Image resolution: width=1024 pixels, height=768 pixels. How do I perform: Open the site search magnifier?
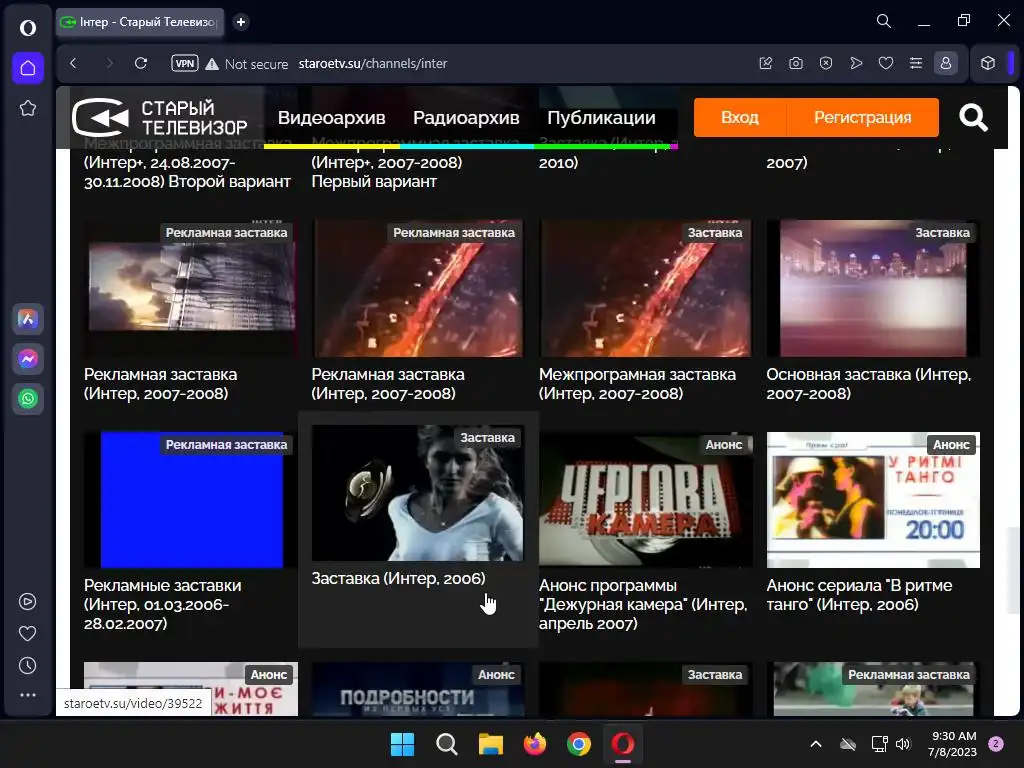973,118
